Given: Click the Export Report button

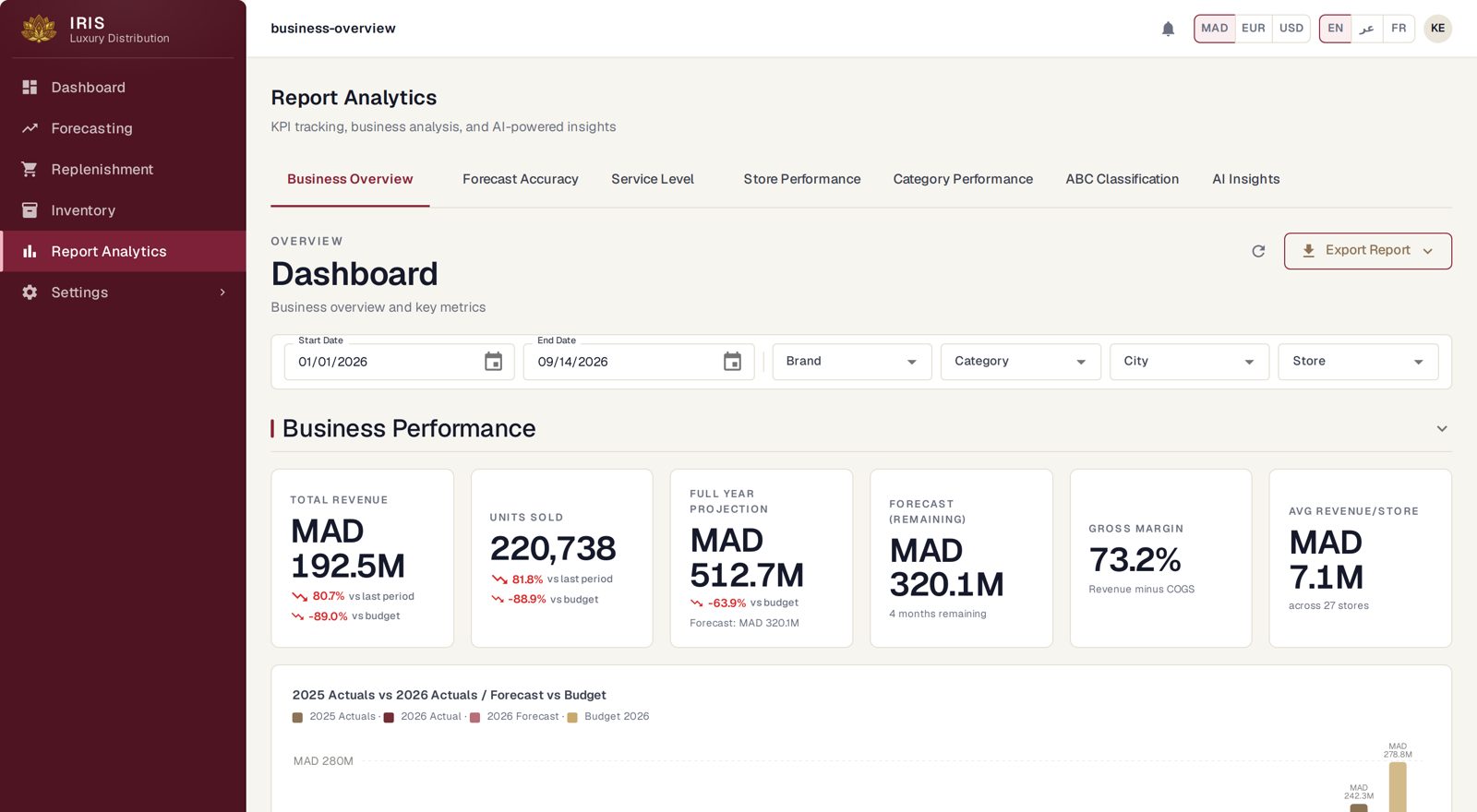Looking at the screenshot, I should pos(1367,251).
